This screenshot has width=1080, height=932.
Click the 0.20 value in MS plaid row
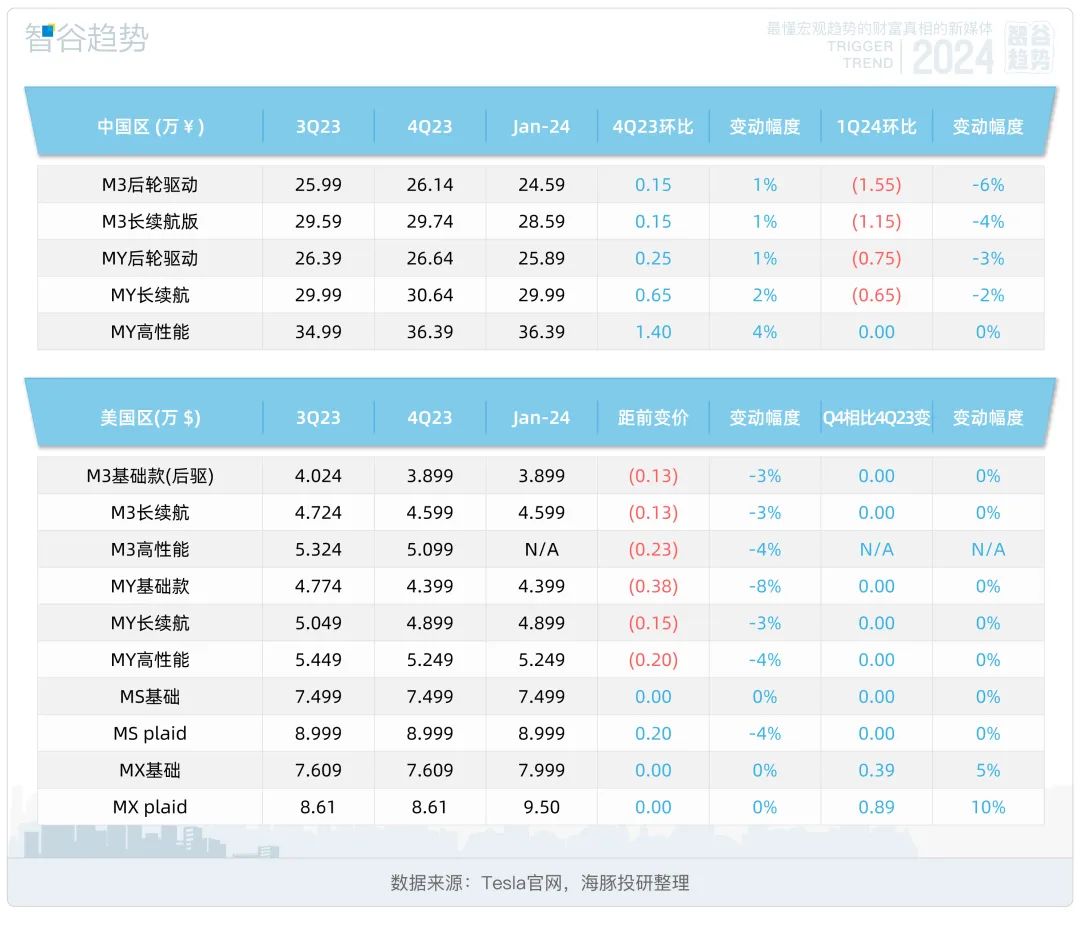[x=653, y=733]
